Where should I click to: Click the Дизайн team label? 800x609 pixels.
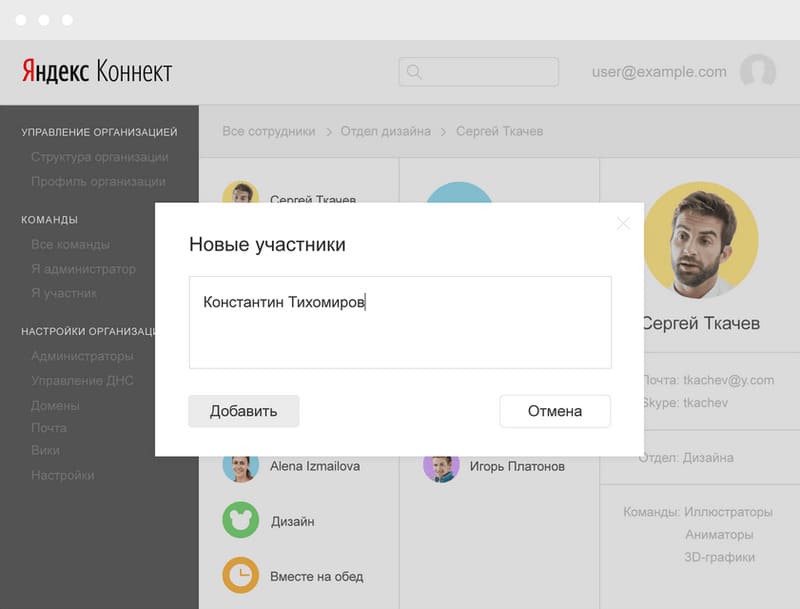[292, 522]
